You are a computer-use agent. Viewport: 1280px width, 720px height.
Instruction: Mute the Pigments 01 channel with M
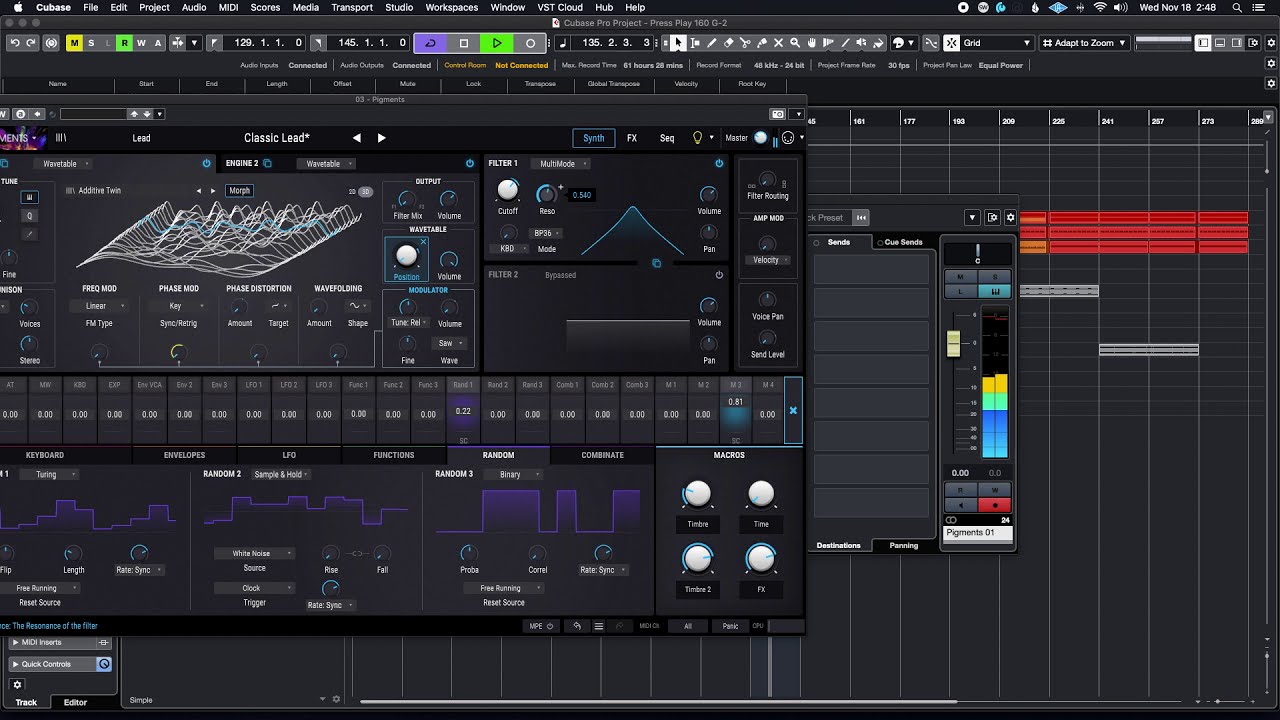961,277
